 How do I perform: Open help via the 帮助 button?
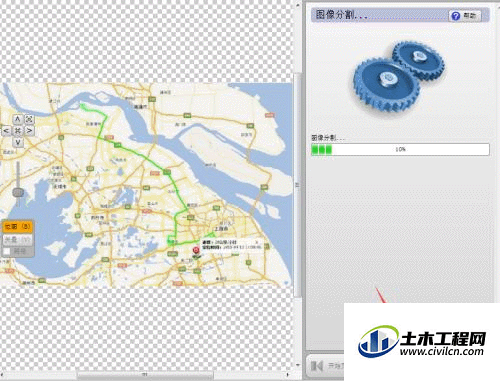[x=465, y=16]
